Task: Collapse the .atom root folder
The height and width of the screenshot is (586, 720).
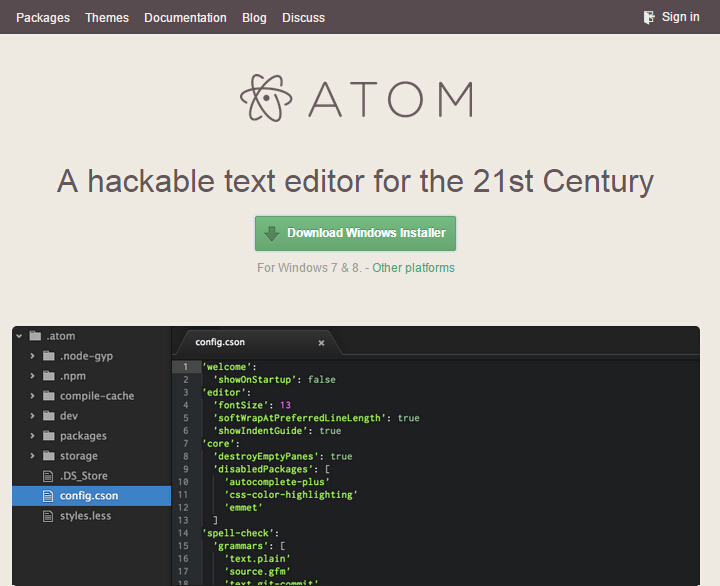Action: point(19,336)
